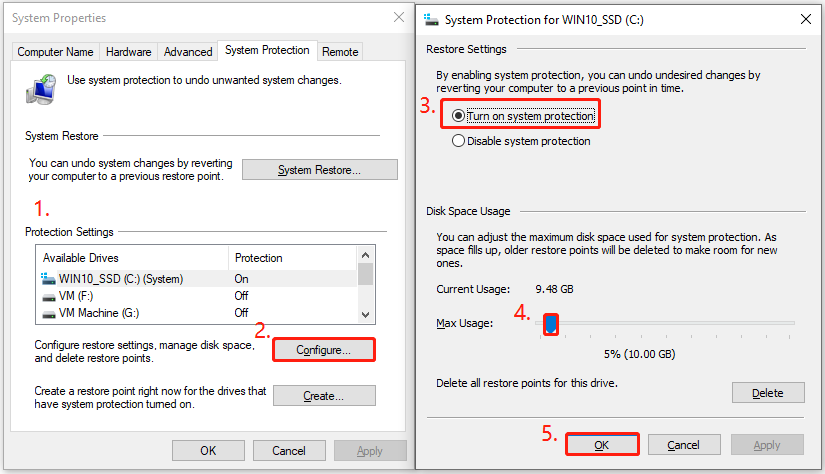Open the Remote tab
825x474 pixels.
click(x=340, y=52)
